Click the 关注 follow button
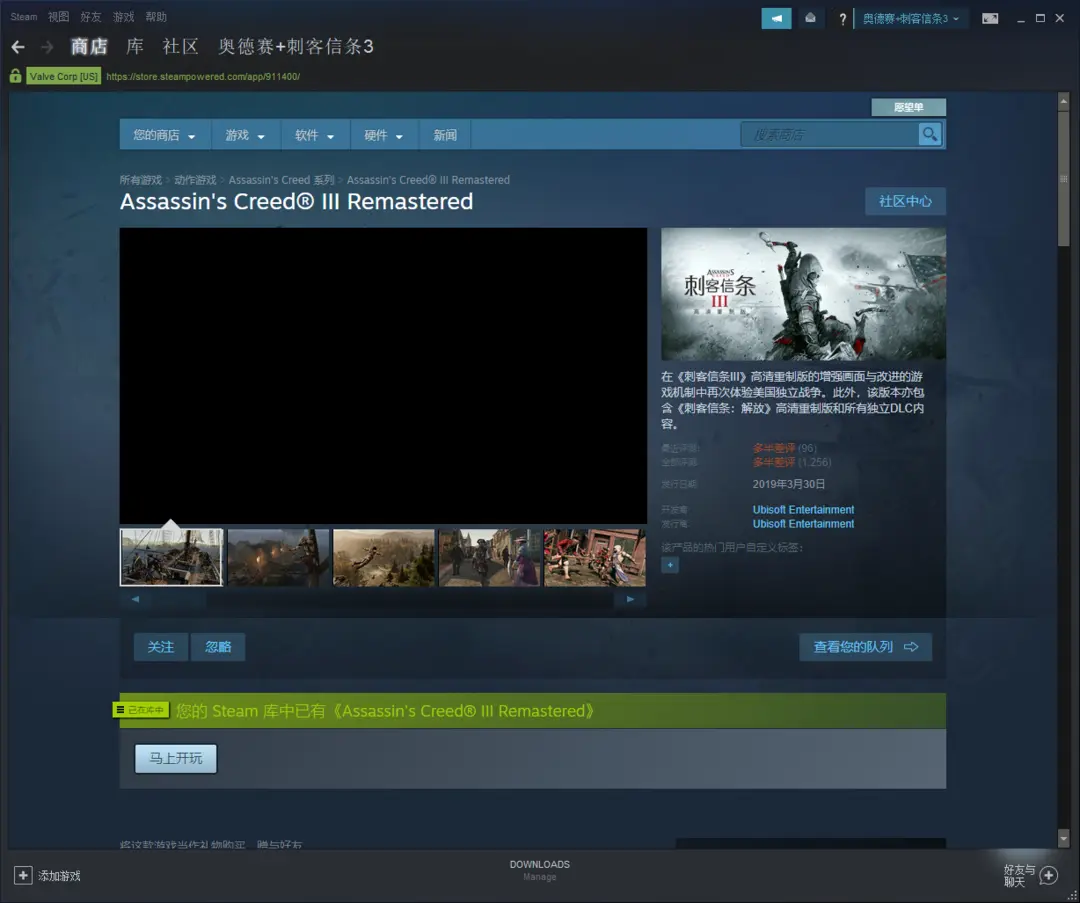The image size is (1080, 903). click(160, 647)
